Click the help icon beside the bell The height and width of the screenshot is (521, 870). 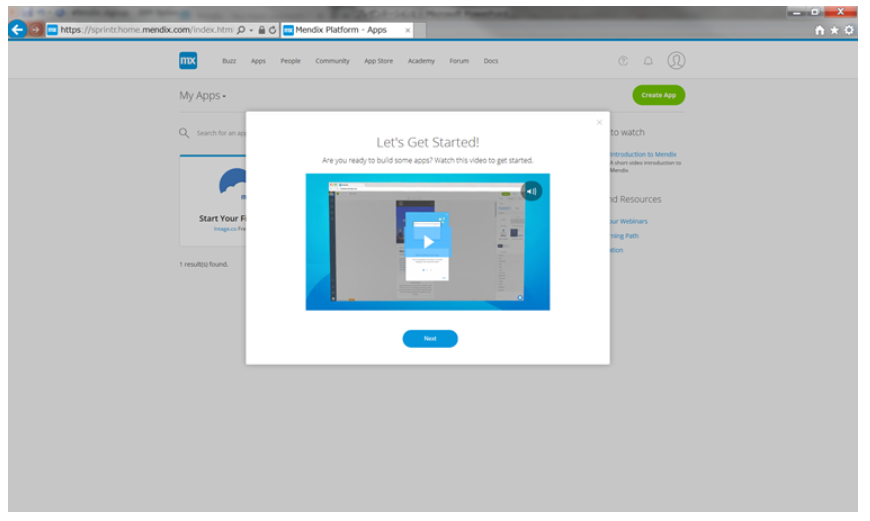pos(623,61)
